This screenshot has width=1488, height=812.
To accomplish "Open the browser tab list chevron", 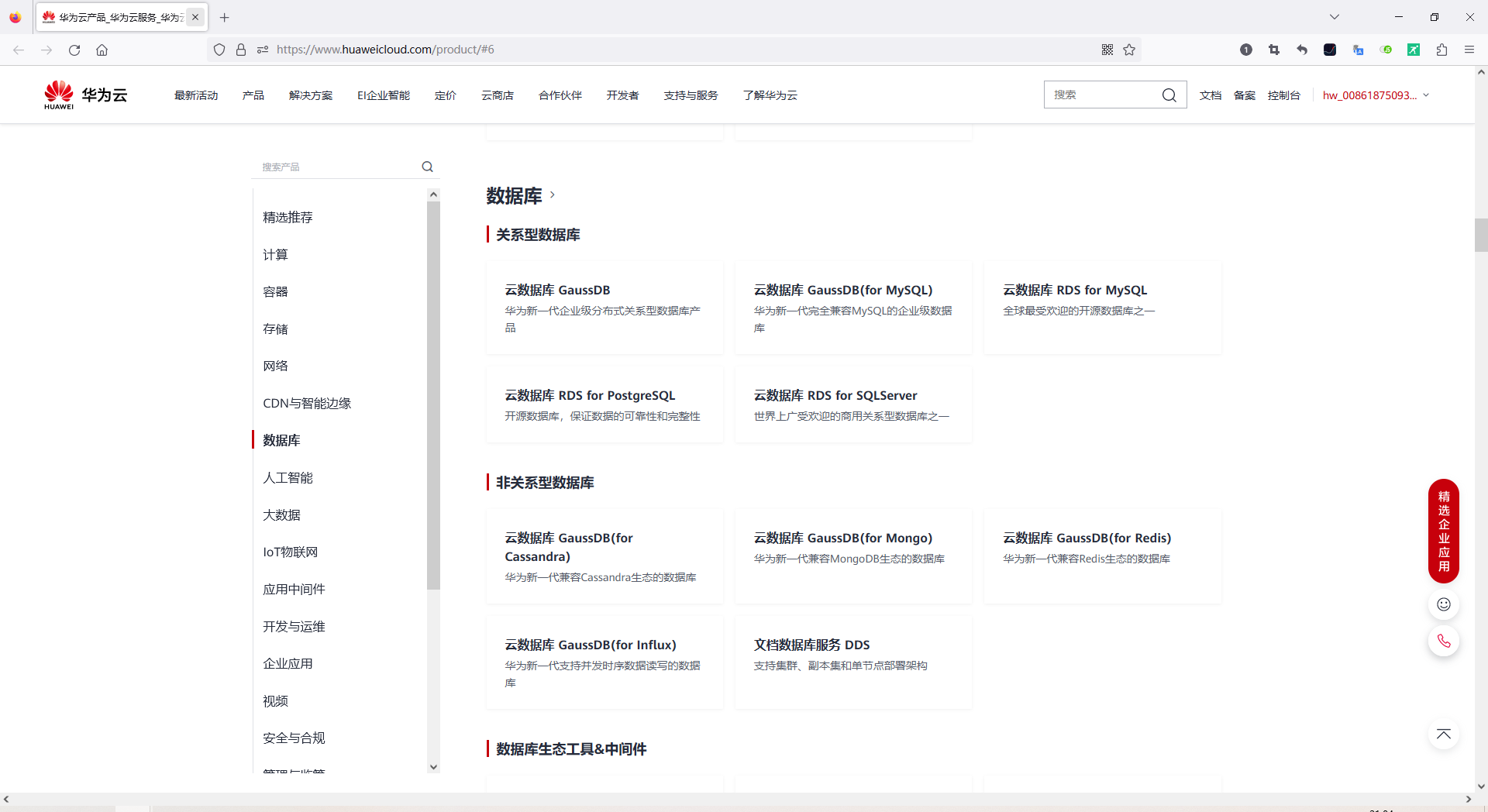I will pos(1335,16).
